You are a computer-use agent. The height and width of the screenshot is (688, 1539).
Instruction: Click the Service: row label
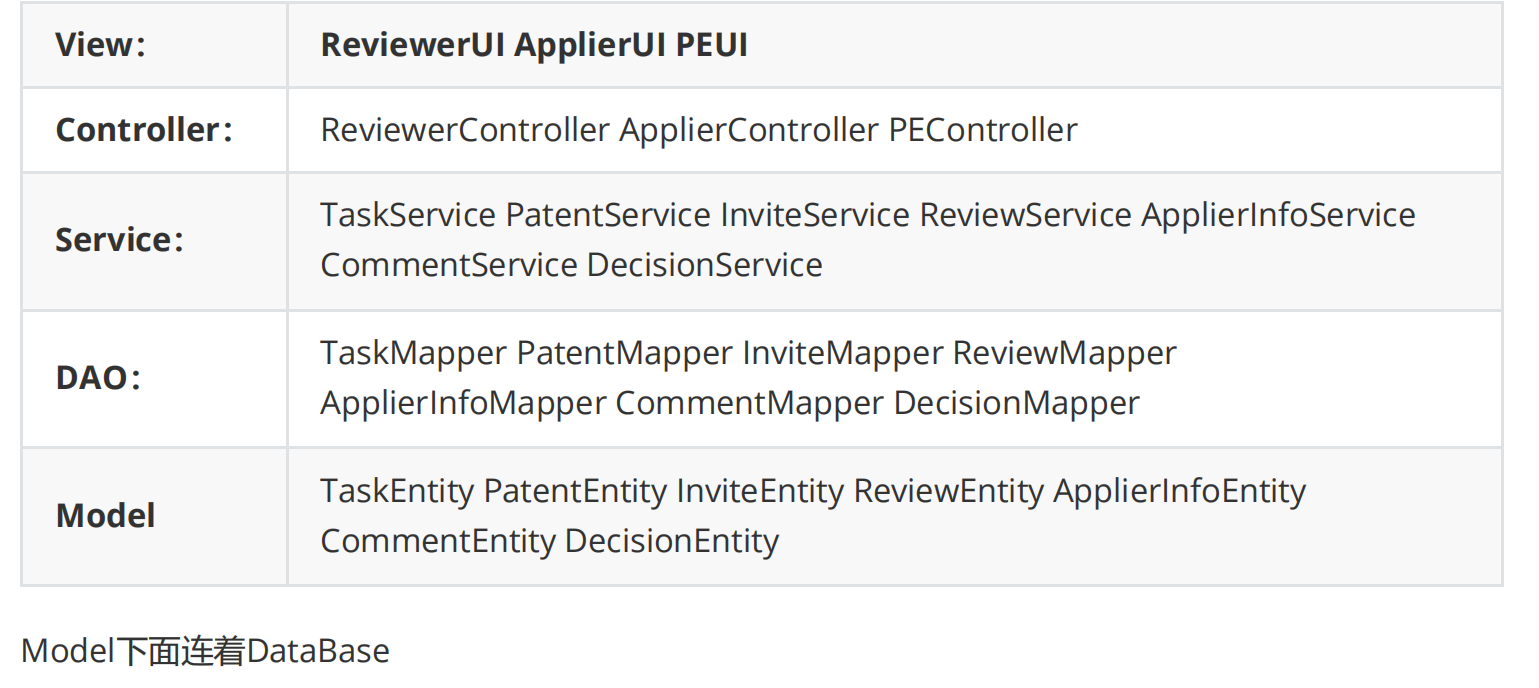click(x=120, y=240)
